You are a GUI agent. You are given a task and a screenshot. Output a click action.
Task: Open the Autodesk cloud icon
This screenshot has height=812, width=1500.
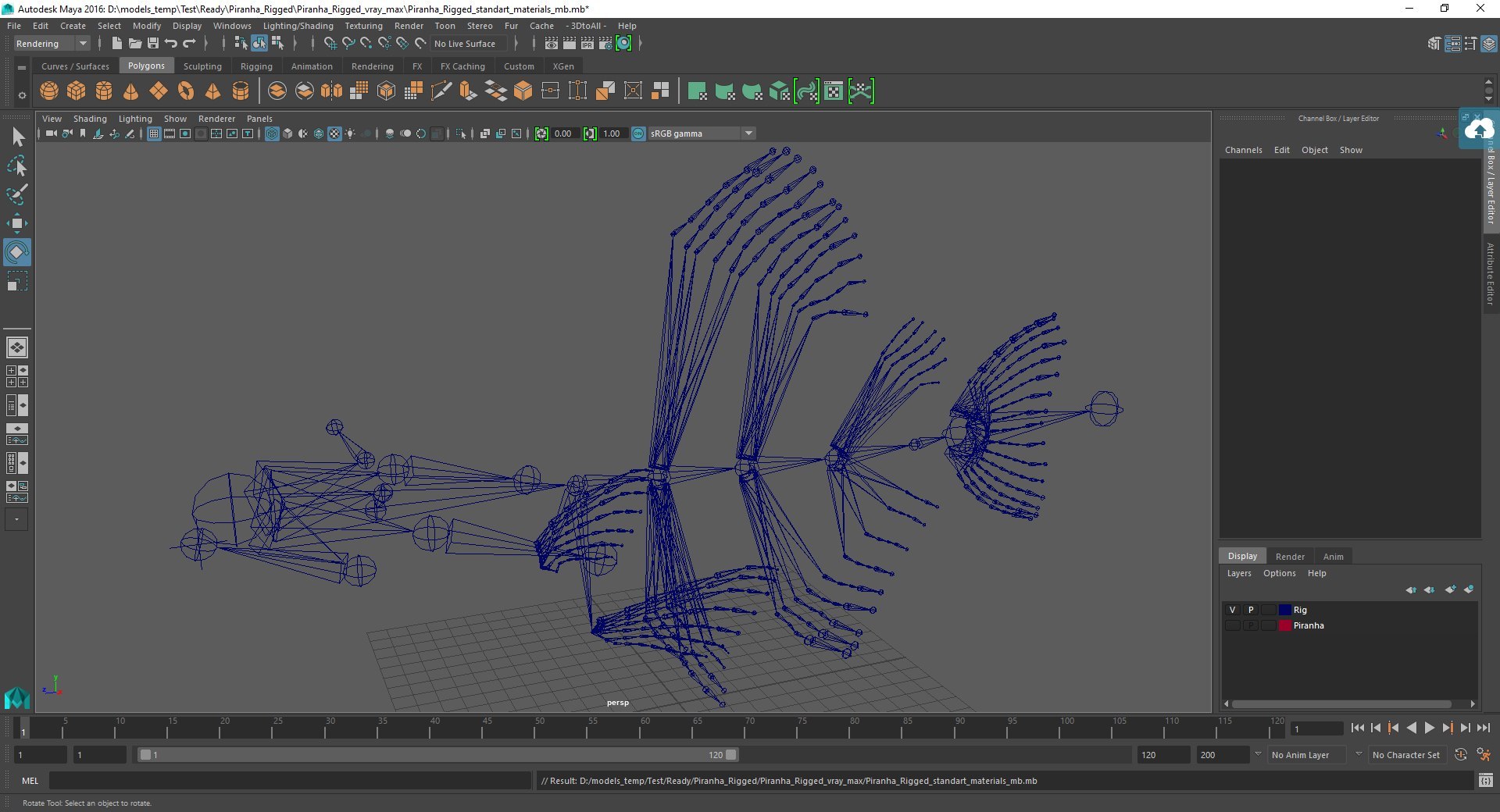(x=1478, y=129)
